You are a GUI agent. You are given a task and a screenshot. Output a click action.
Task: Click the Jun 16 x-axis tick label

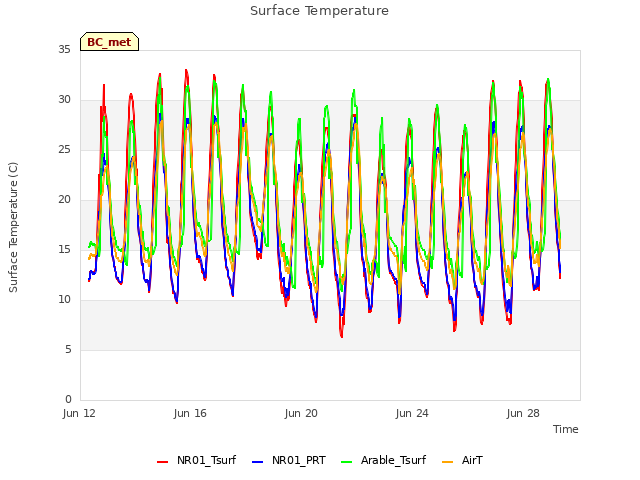pos(190,413)
